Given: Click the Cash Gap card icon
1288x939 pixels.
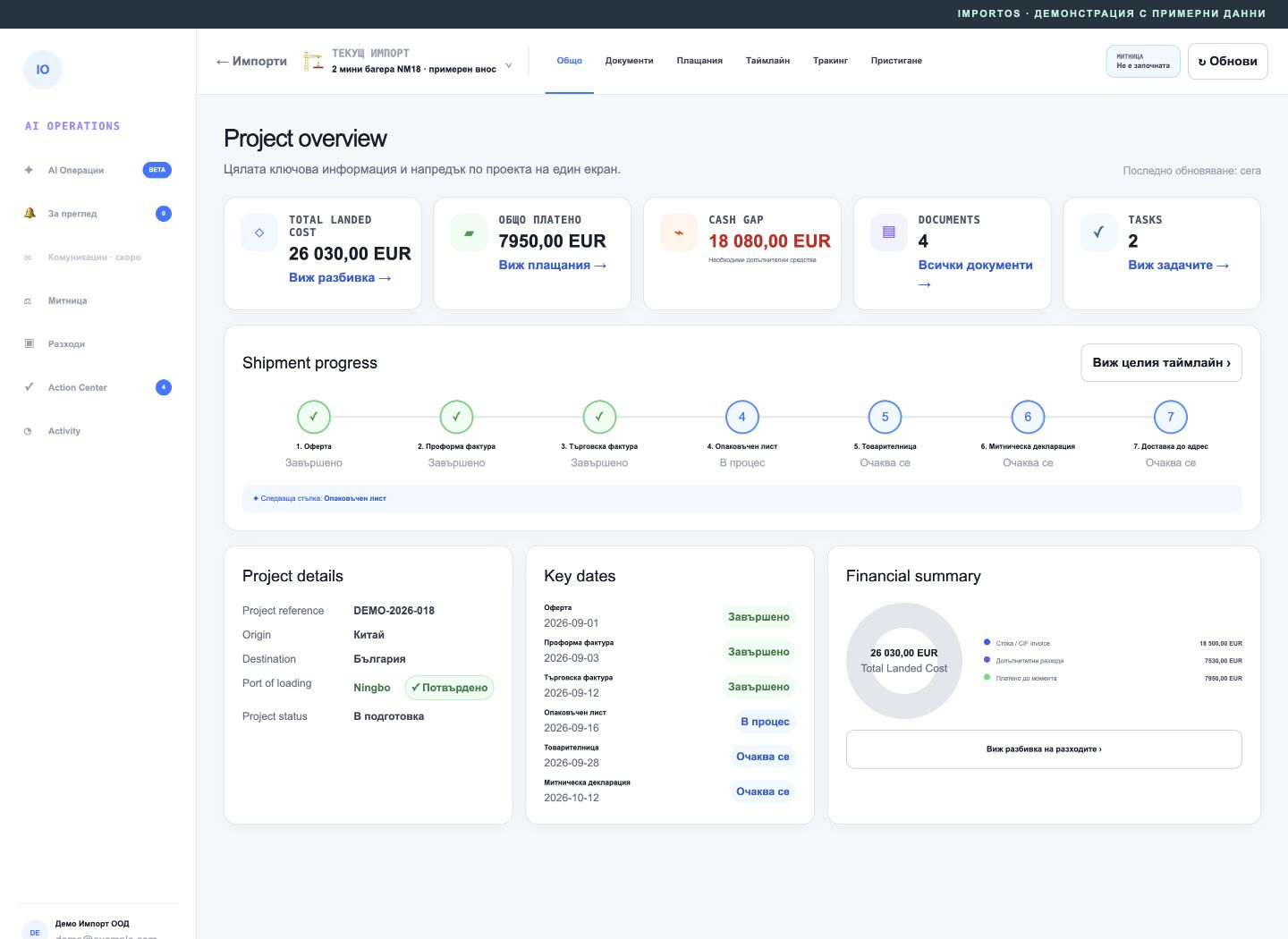Looking at the screenshot, I should (679, 233).
